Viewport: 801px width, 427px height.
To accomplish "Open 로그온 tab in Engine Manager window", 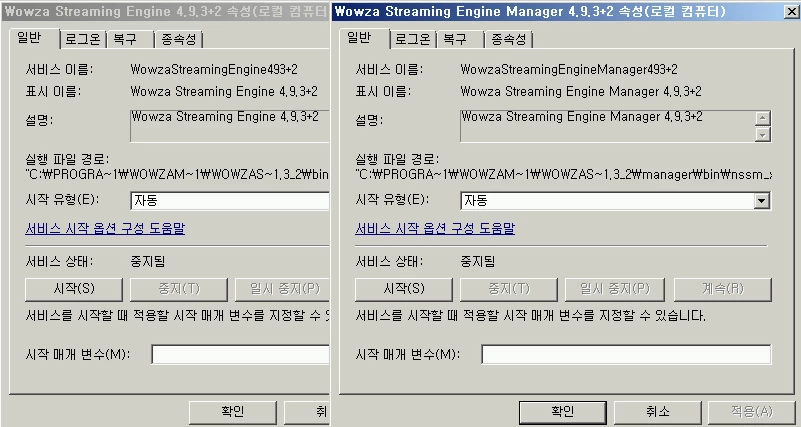I will pyautogui.click(x=413, y=39).
